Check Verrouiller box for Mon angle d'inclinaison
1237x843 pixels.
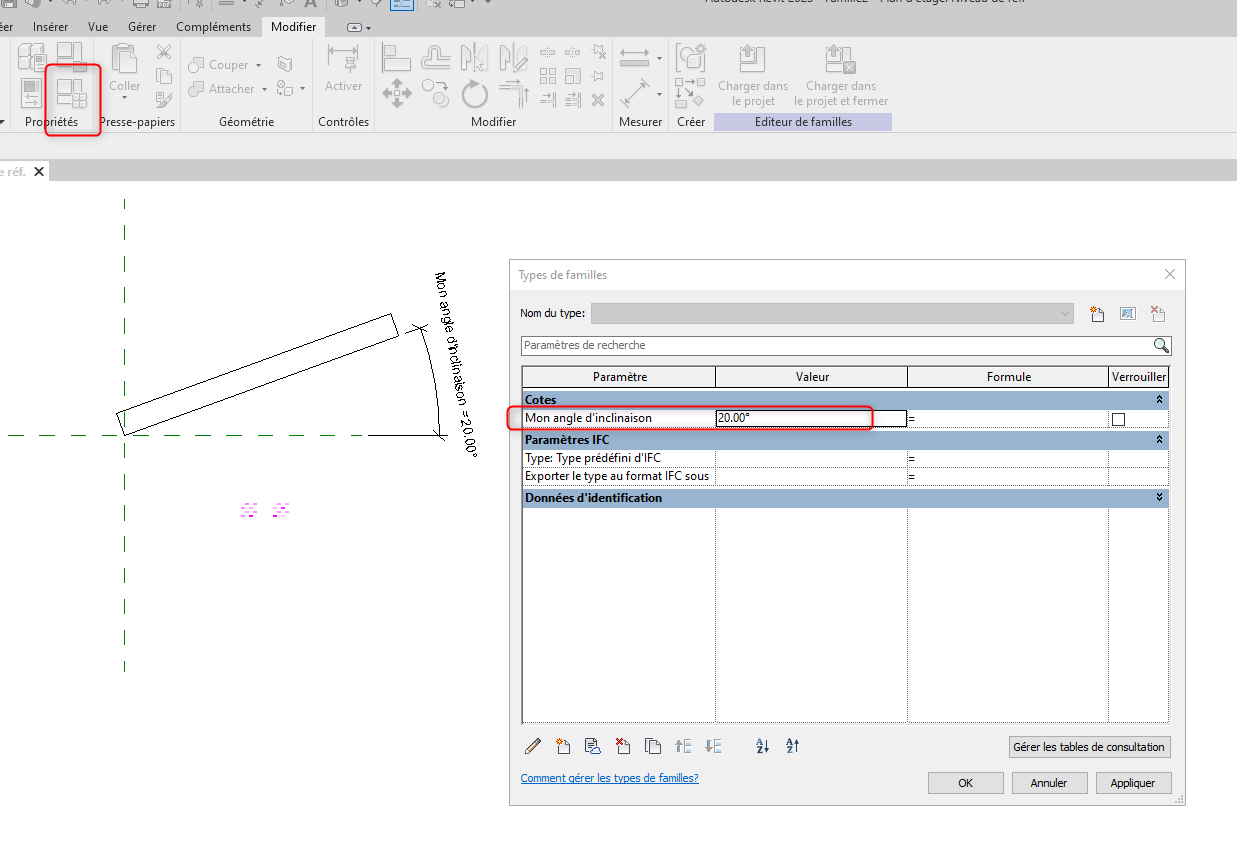pyautogui.click(x=1118, y=419)
